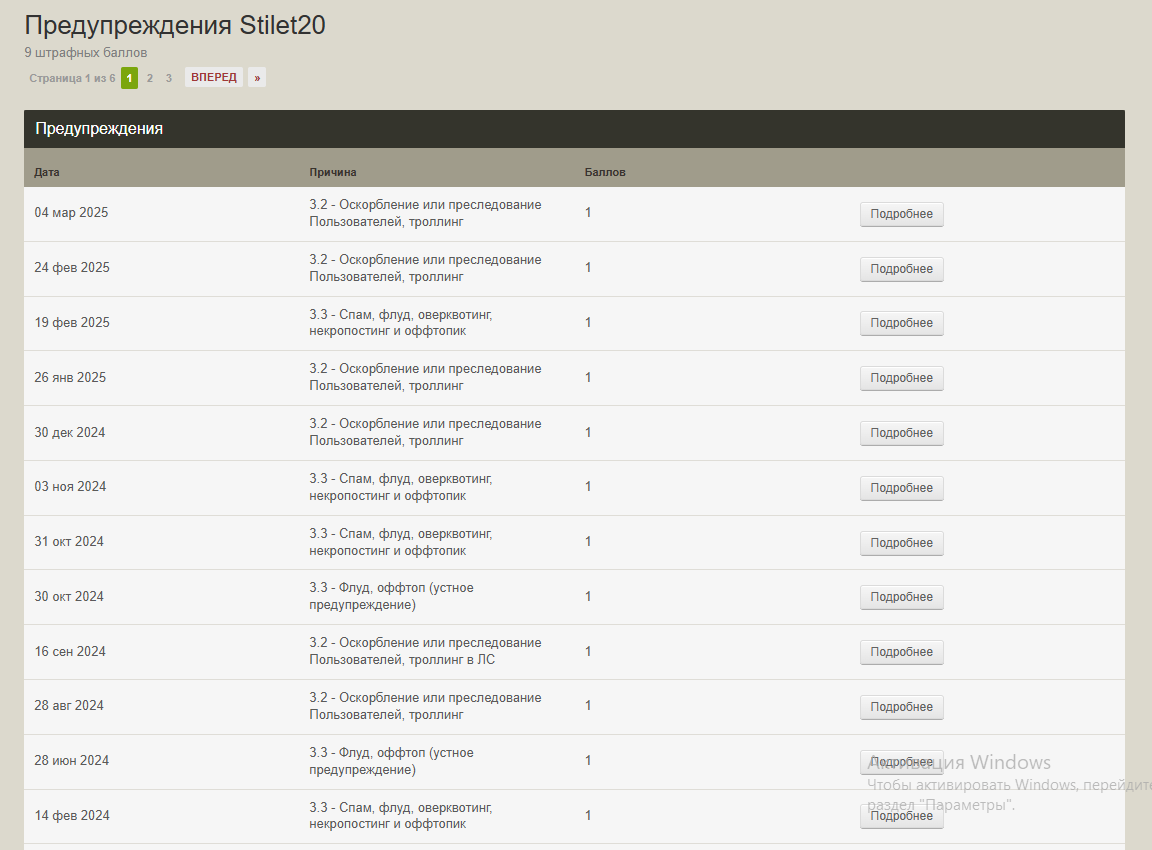Open Подробнее for 28 авг 2024 warning
This screenshot has width=1152, height=850.
tap(901, 707)
